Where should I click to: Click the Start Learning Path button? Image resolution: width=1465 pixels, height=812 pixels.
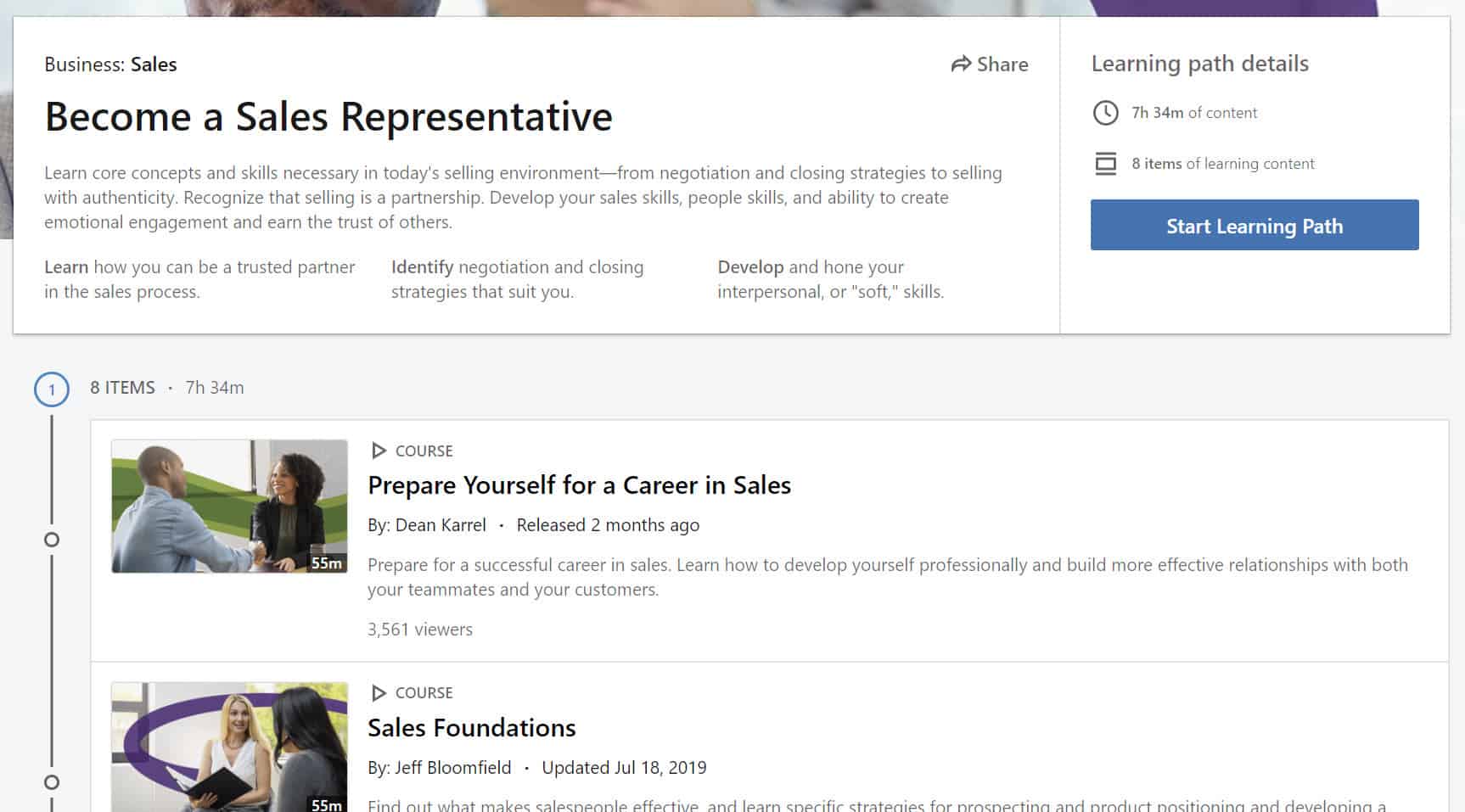coord(1255,225)
